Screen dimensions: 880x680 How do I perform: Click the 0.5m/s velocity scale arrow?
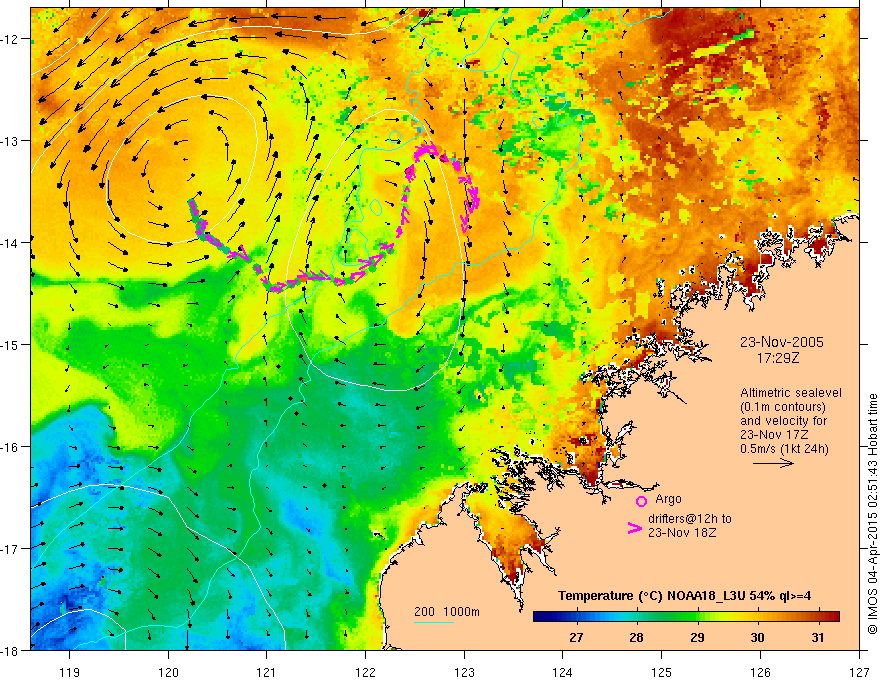click(x=773, y=463)
